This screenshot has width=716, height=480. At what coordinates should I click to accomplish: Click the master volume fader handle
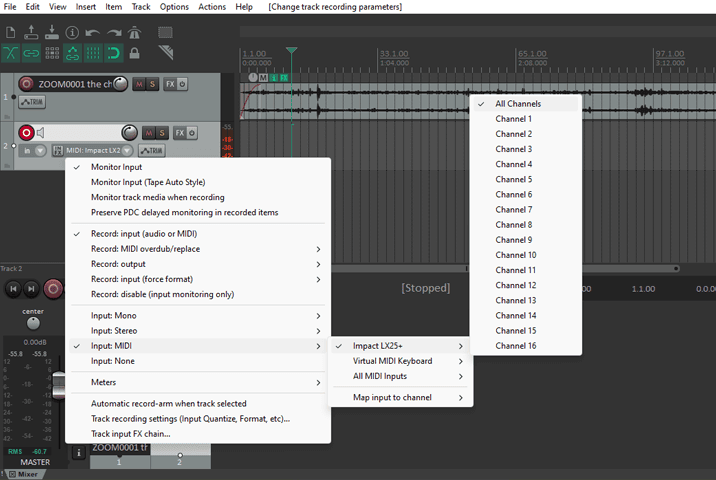(x=58, y=385)
